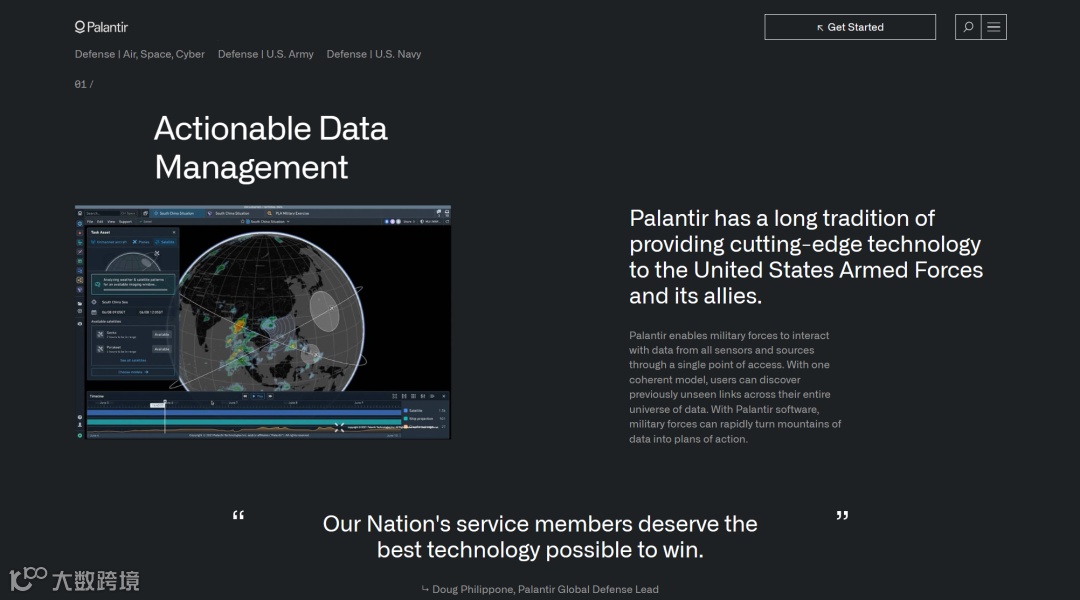Click the "Actionable Data Management" heading
This screenshot has width=1080, height=600.
click(x=271, y=148)
